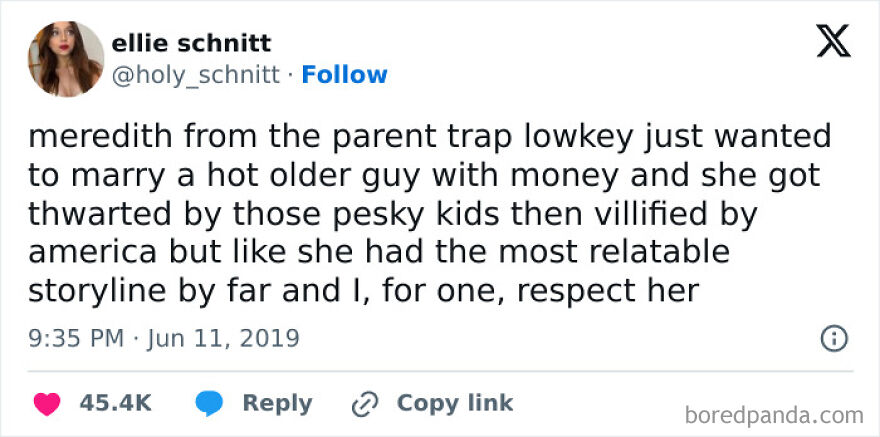Open ellie schnitt's profile picture
The image size is (880, 437).
[x=67, y=58]
